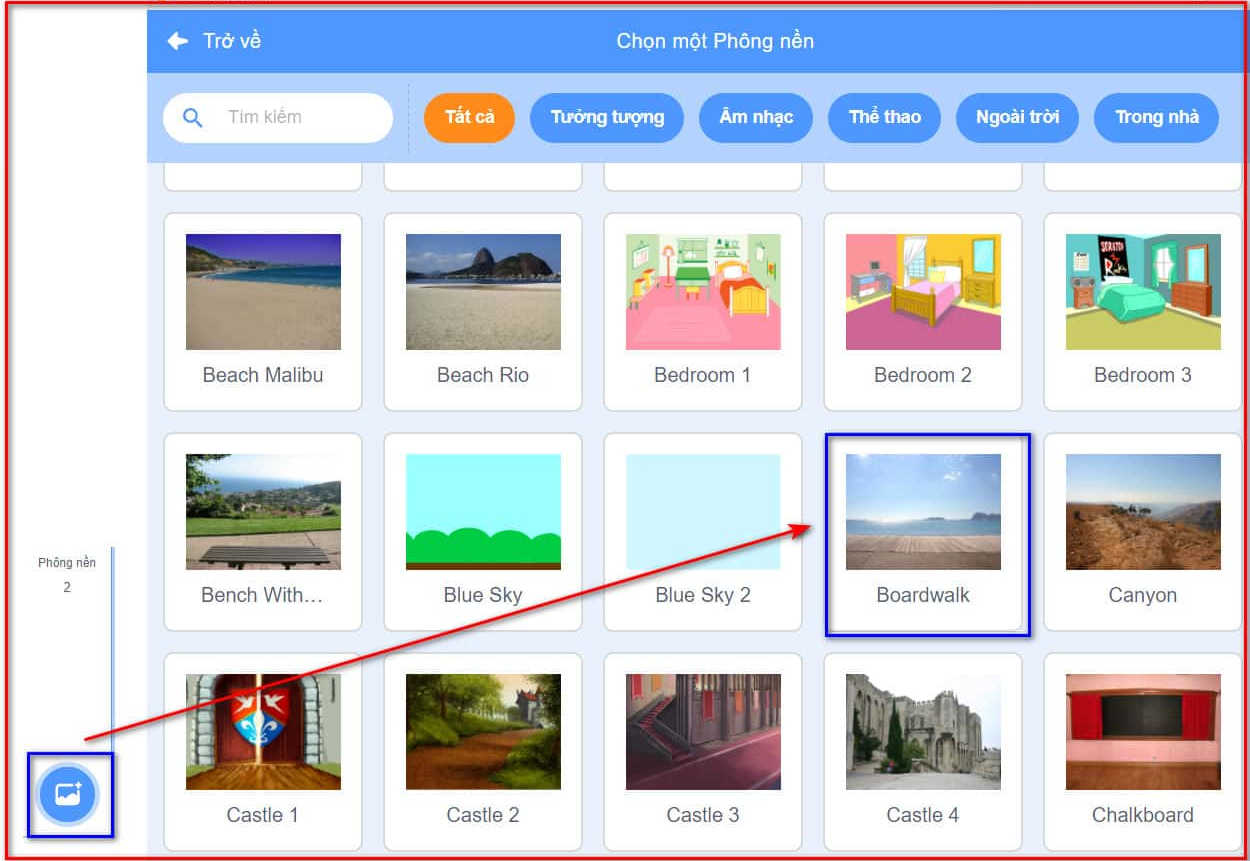Select the Tất cả category filter

click(469, 118)
